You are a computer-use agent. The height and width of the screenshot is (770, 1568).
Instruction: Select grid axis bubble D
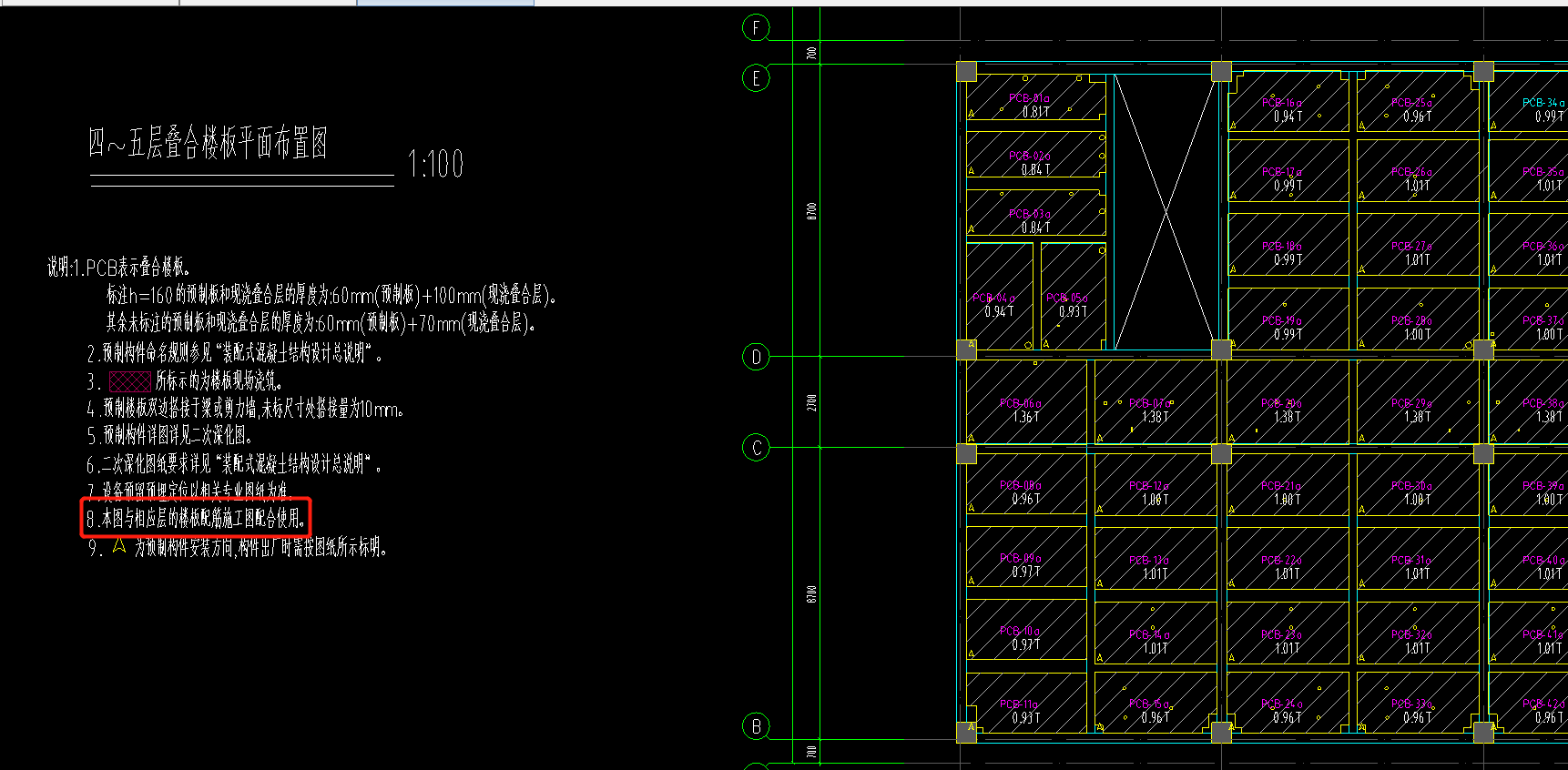pos(756,357)
